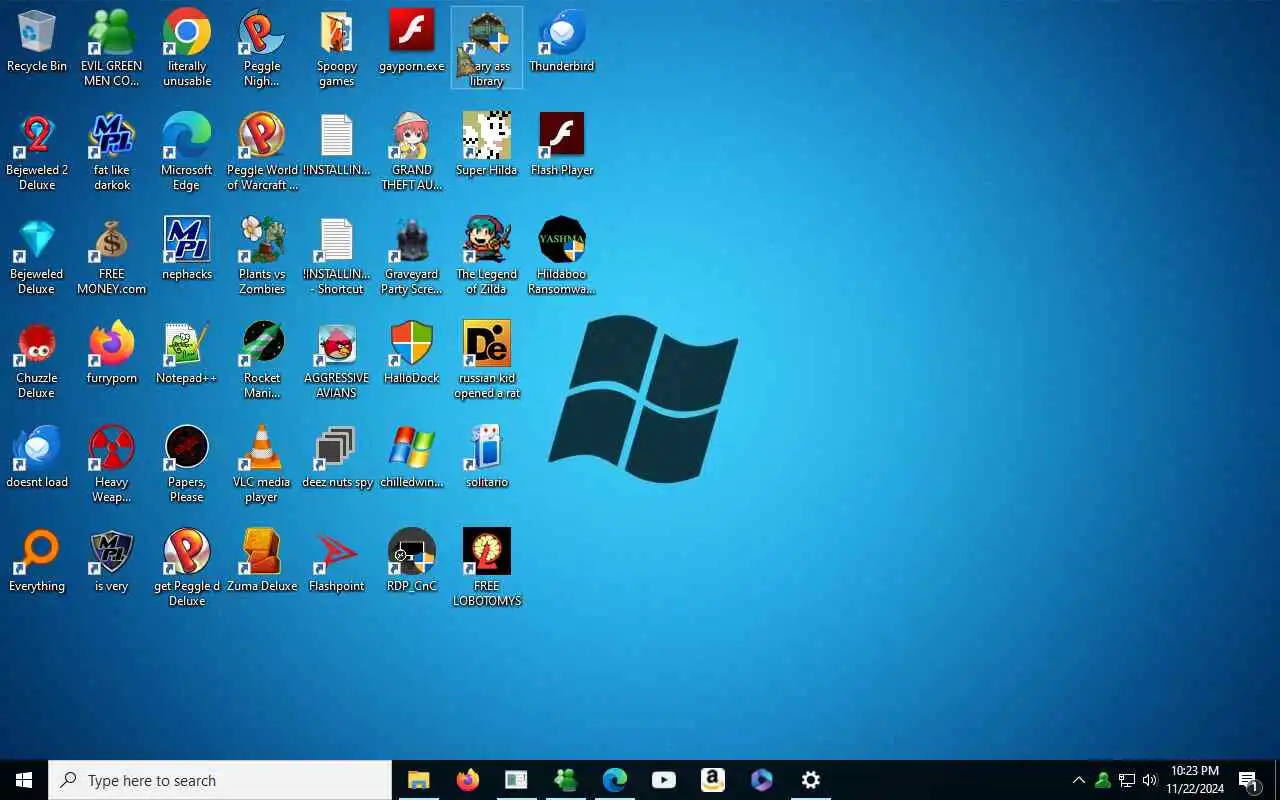The width and height of the screenshot is (1280, 800).
Task: Show hidden system tray icons chevron
Action: click(1078, 780)
